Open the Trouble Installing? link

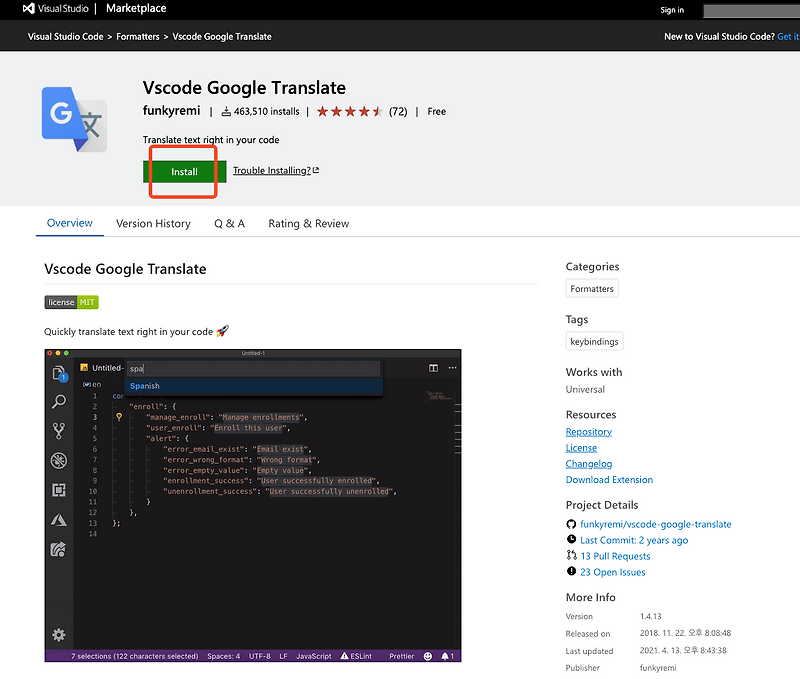point(272,170)
